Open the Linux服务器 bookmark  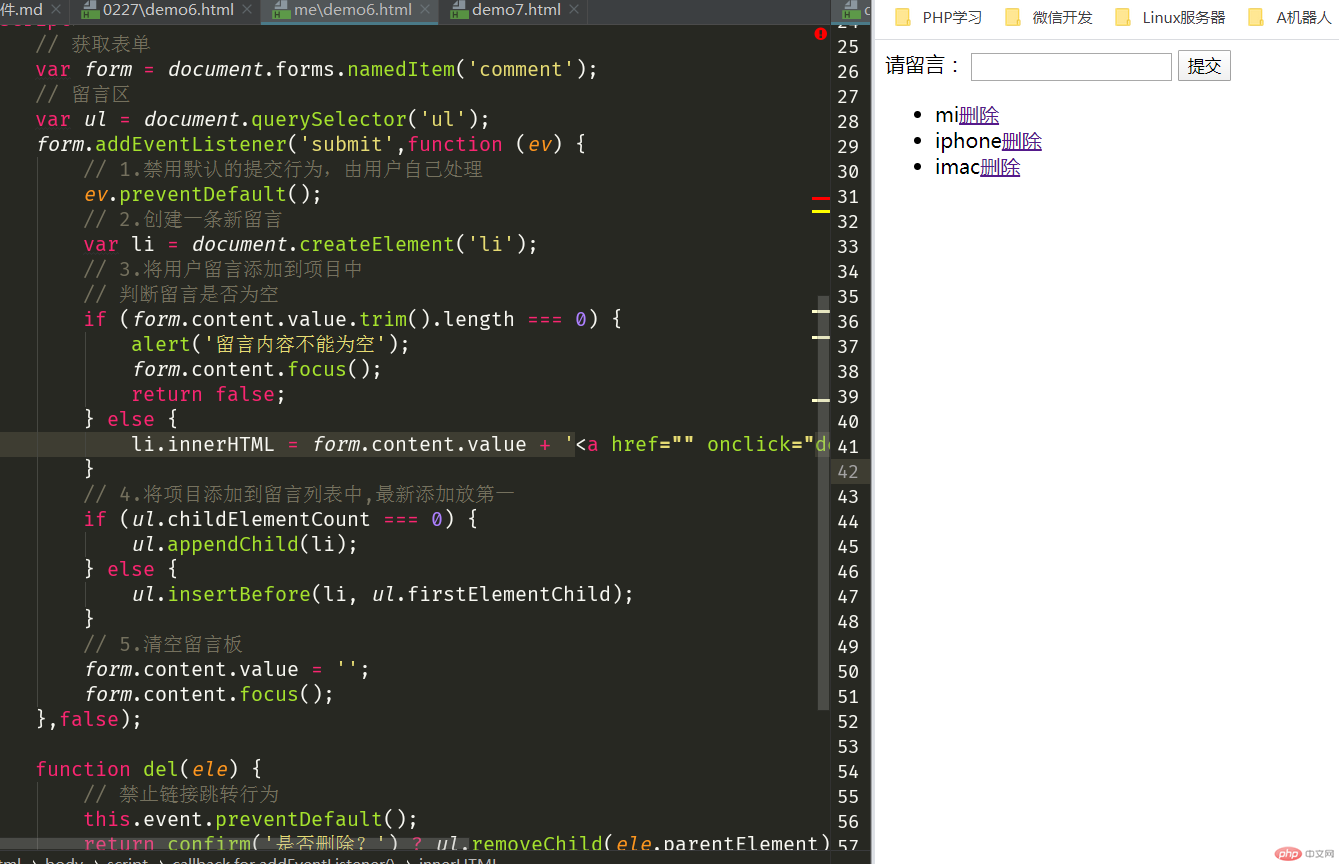1170,18
